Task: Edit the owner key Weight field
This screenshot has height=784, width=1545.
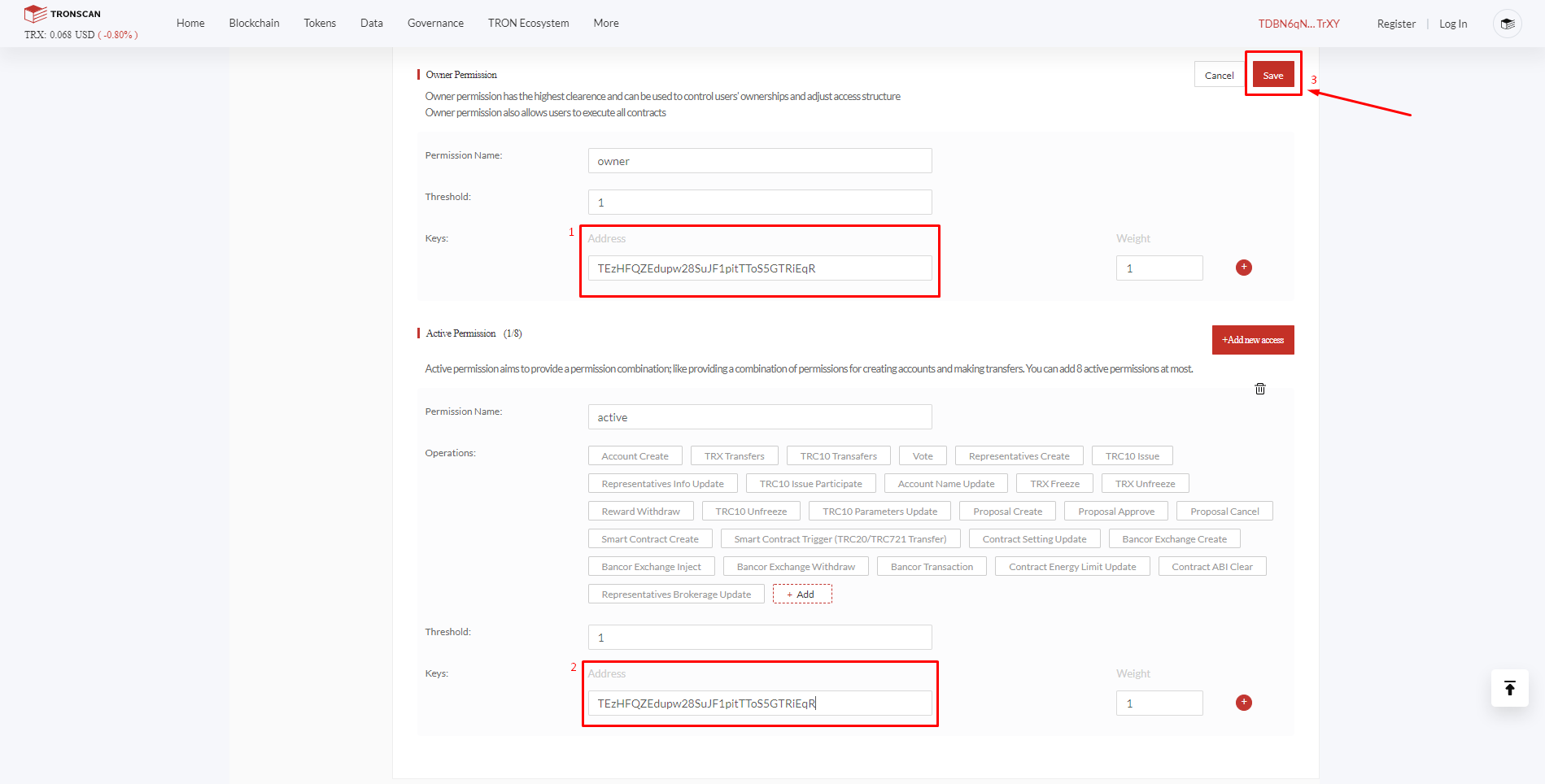Action: (1159, 268)
